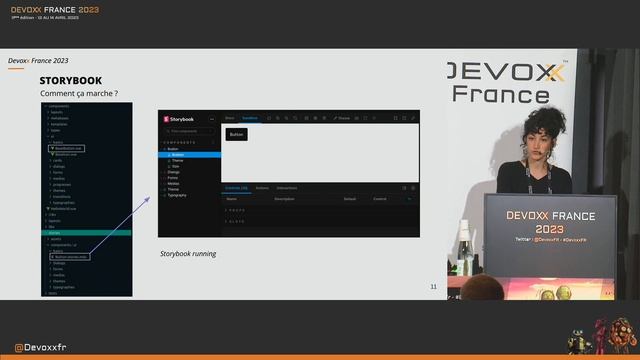Collapse the Button component group in Storybook
Viewport: 640px width, 360px height.
[173, 149]
